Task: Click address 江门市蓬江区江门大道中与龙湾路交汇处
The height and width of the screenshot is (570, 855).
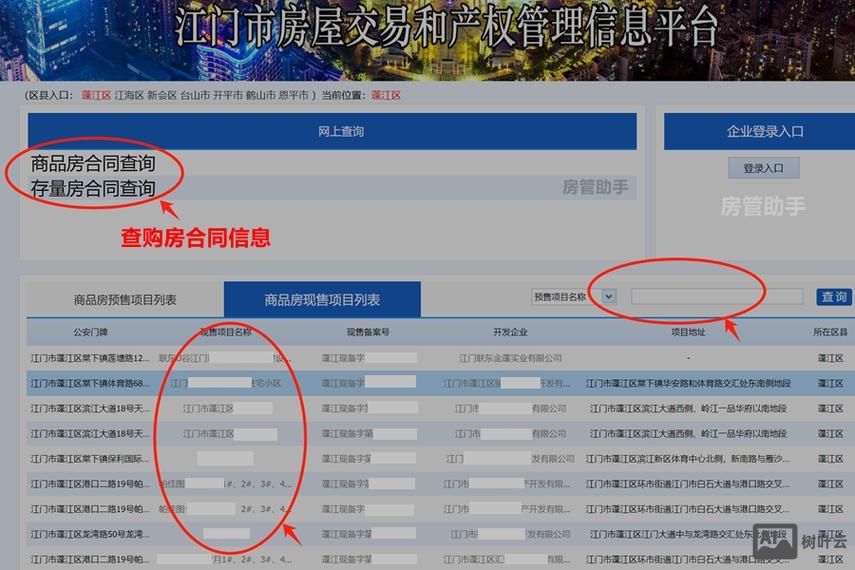Action: 688,533
